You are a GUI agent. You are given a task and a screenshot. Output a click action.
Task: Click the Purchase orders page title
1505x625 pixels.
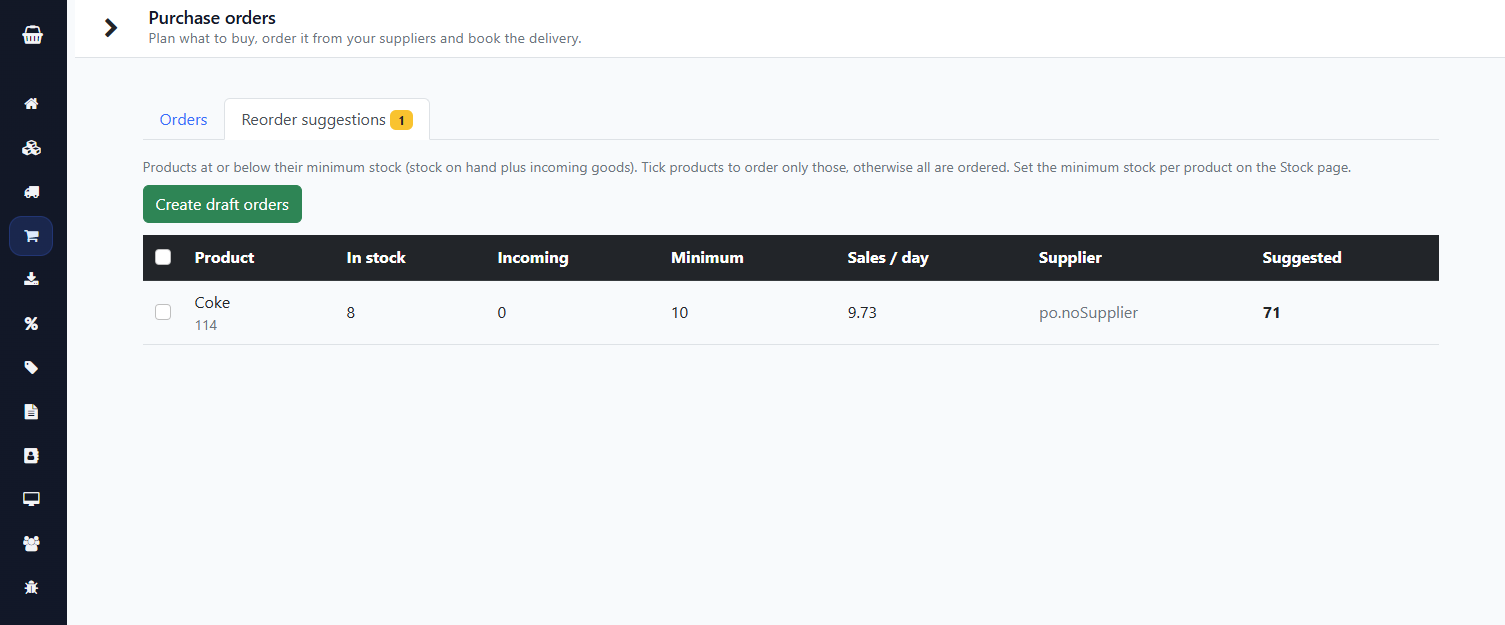212,17
